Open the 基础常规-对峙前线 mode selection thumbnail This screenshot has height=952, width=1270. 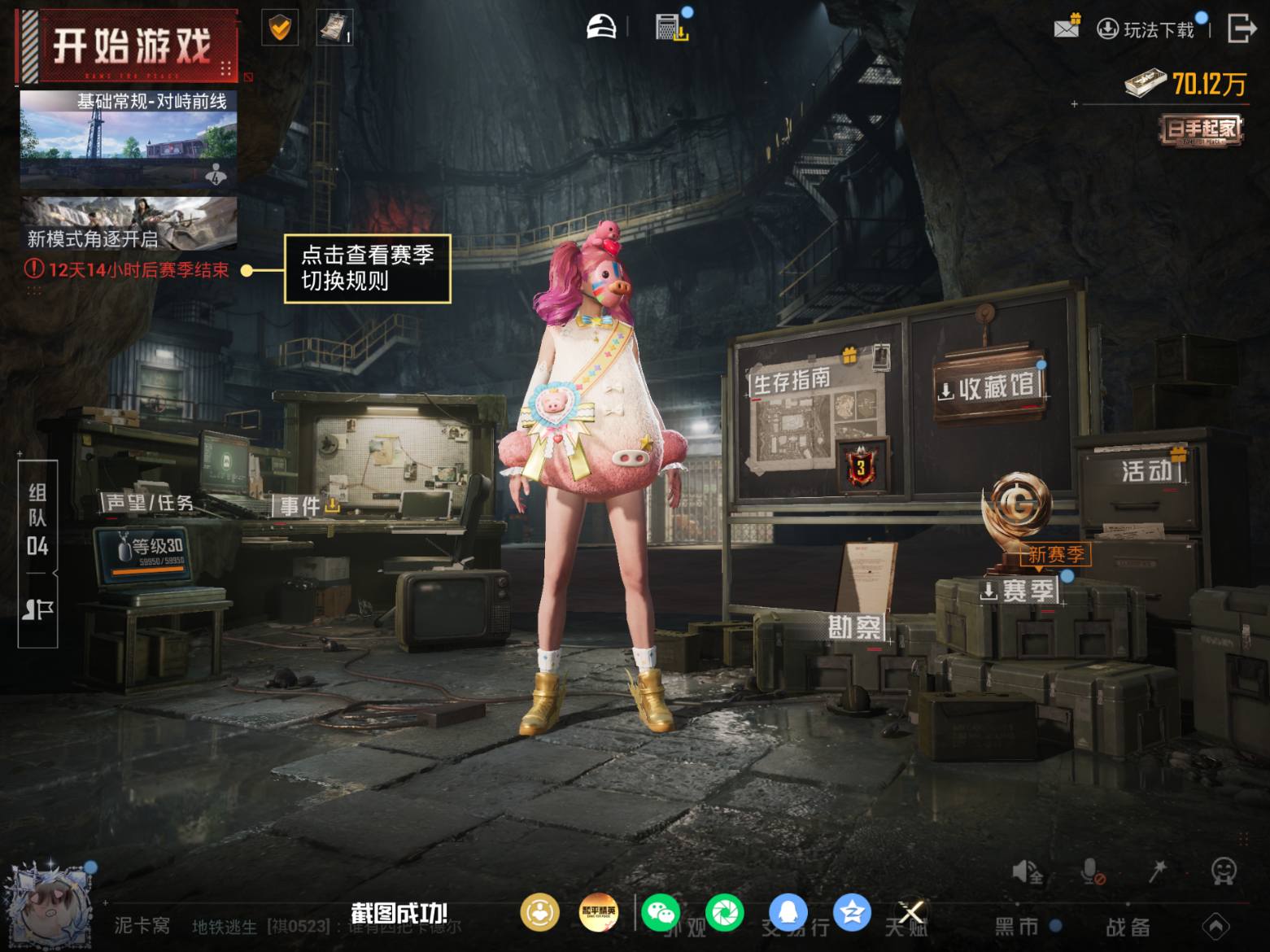coord(129,139)
